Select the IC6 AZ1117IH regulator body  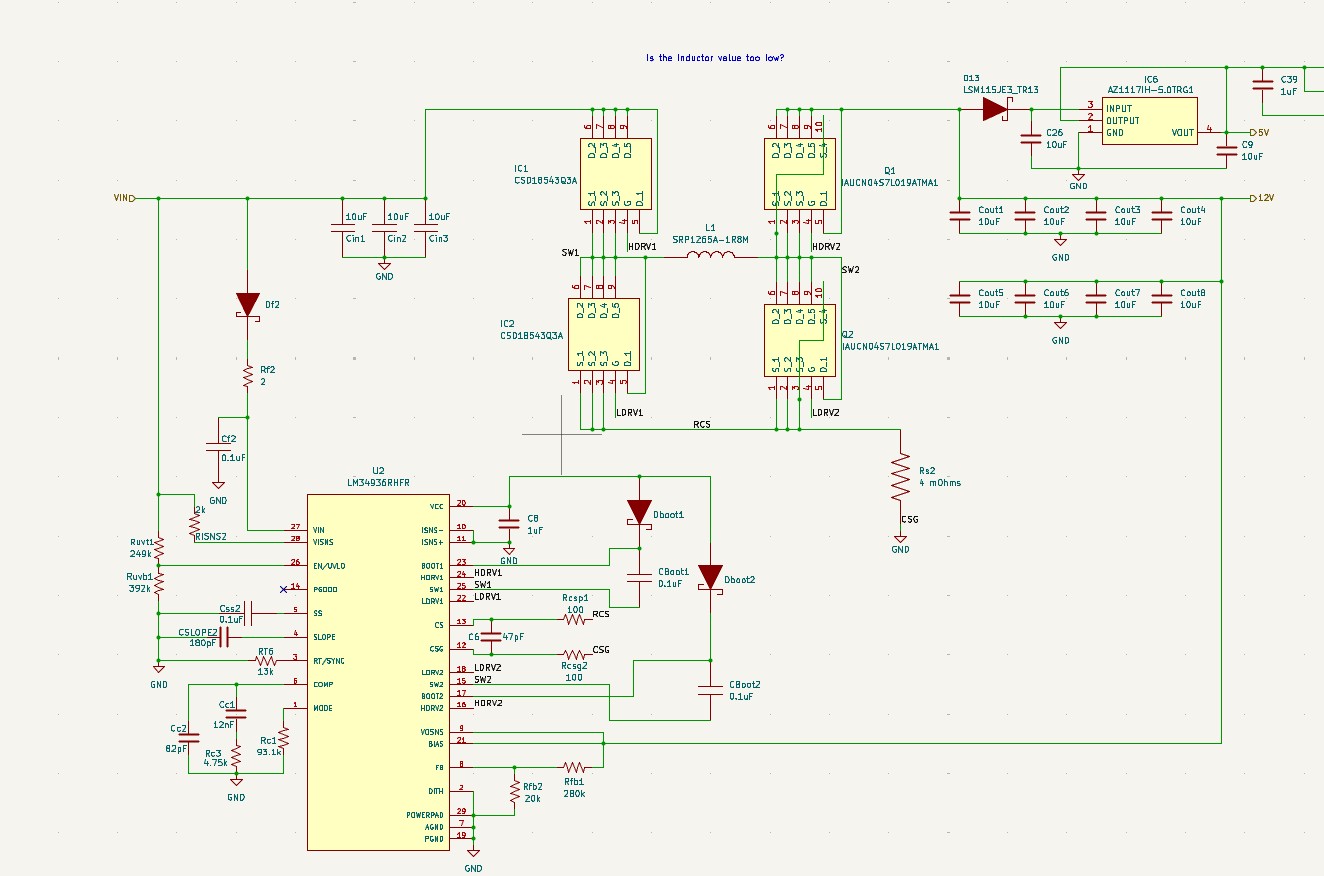1150,121
